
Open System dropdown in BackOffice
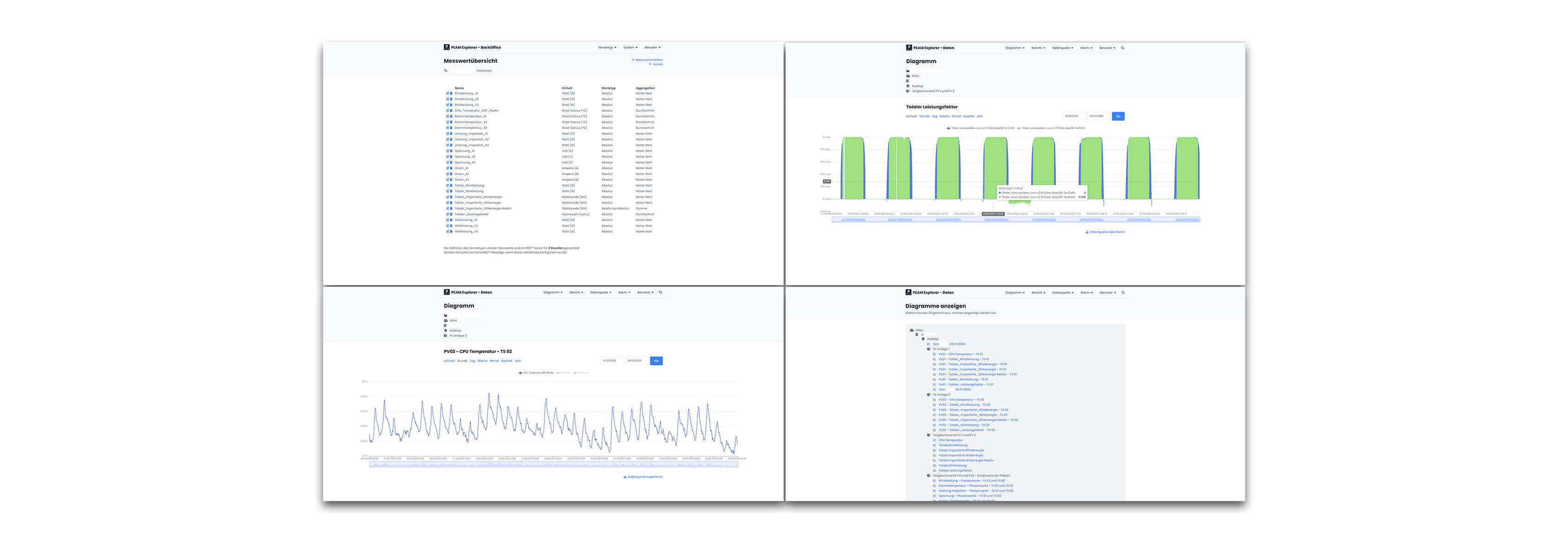click(x=630, y=47)
